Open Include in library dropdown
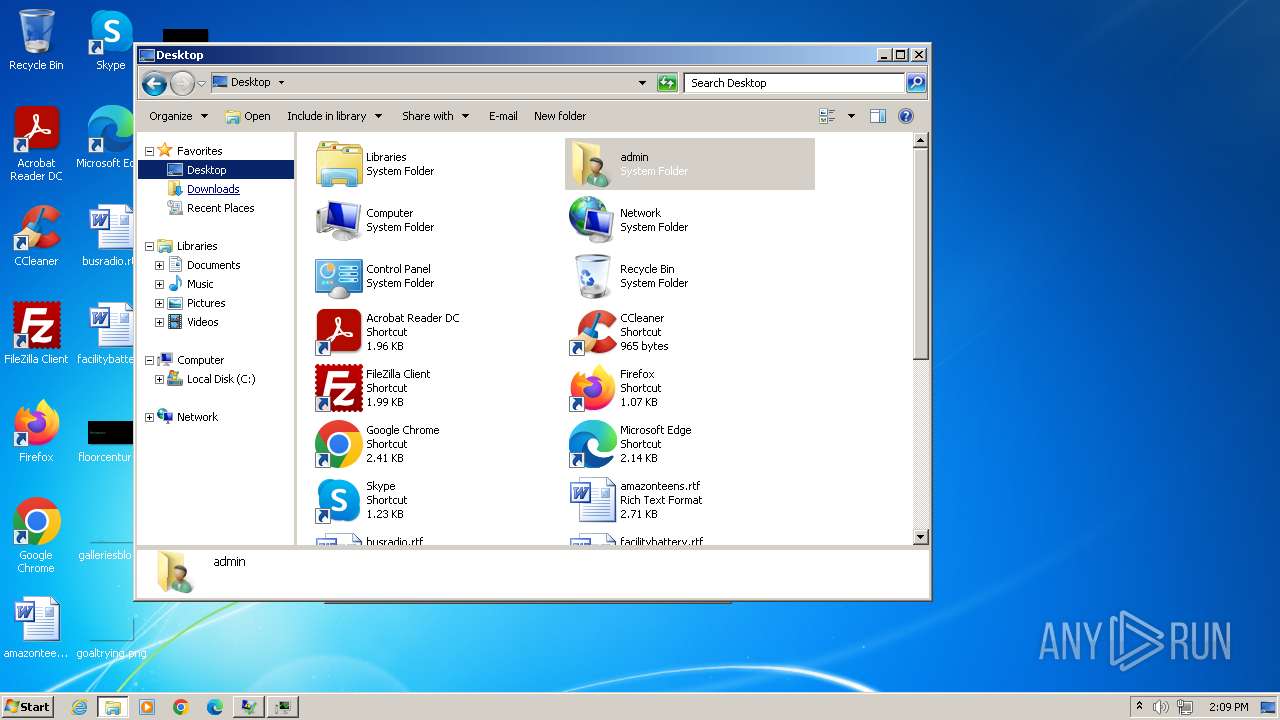This screenshot has width=1280, height=720. 334,116
